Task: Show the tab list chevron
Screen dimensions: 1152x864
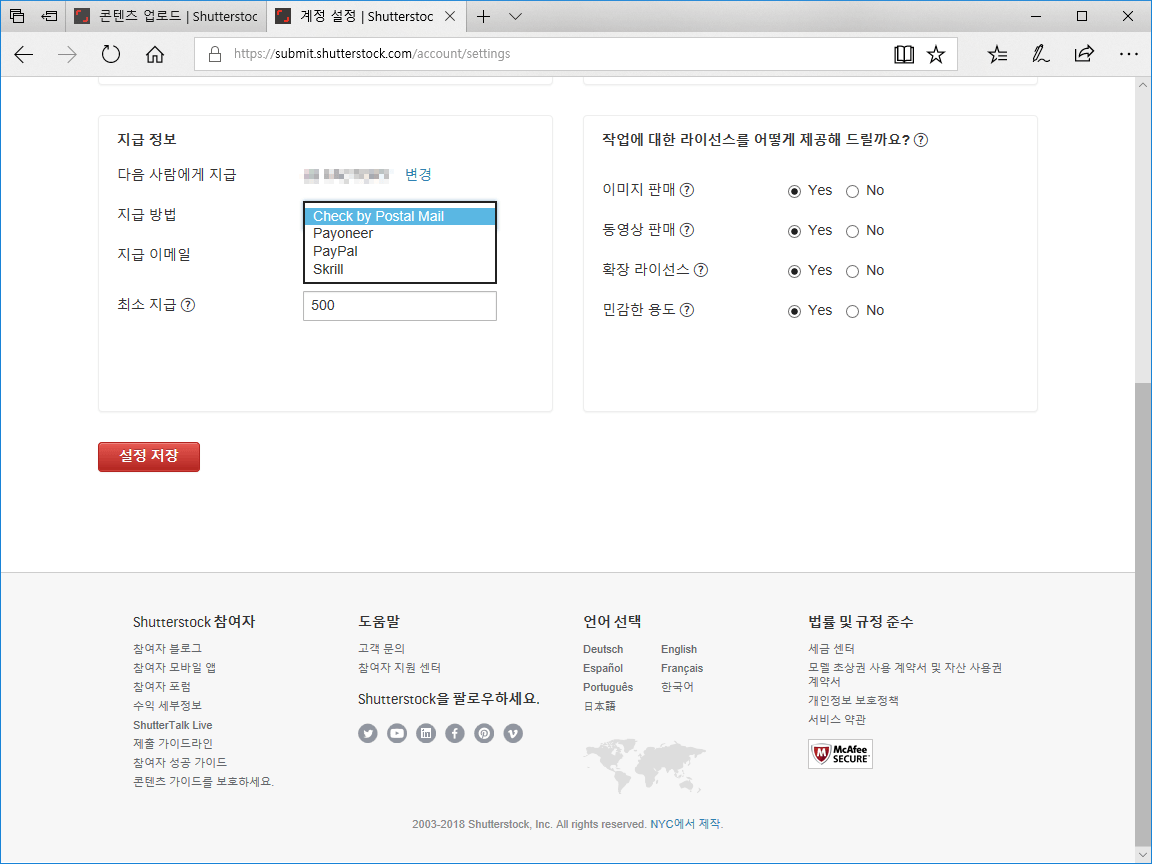Action: [516, 16]
